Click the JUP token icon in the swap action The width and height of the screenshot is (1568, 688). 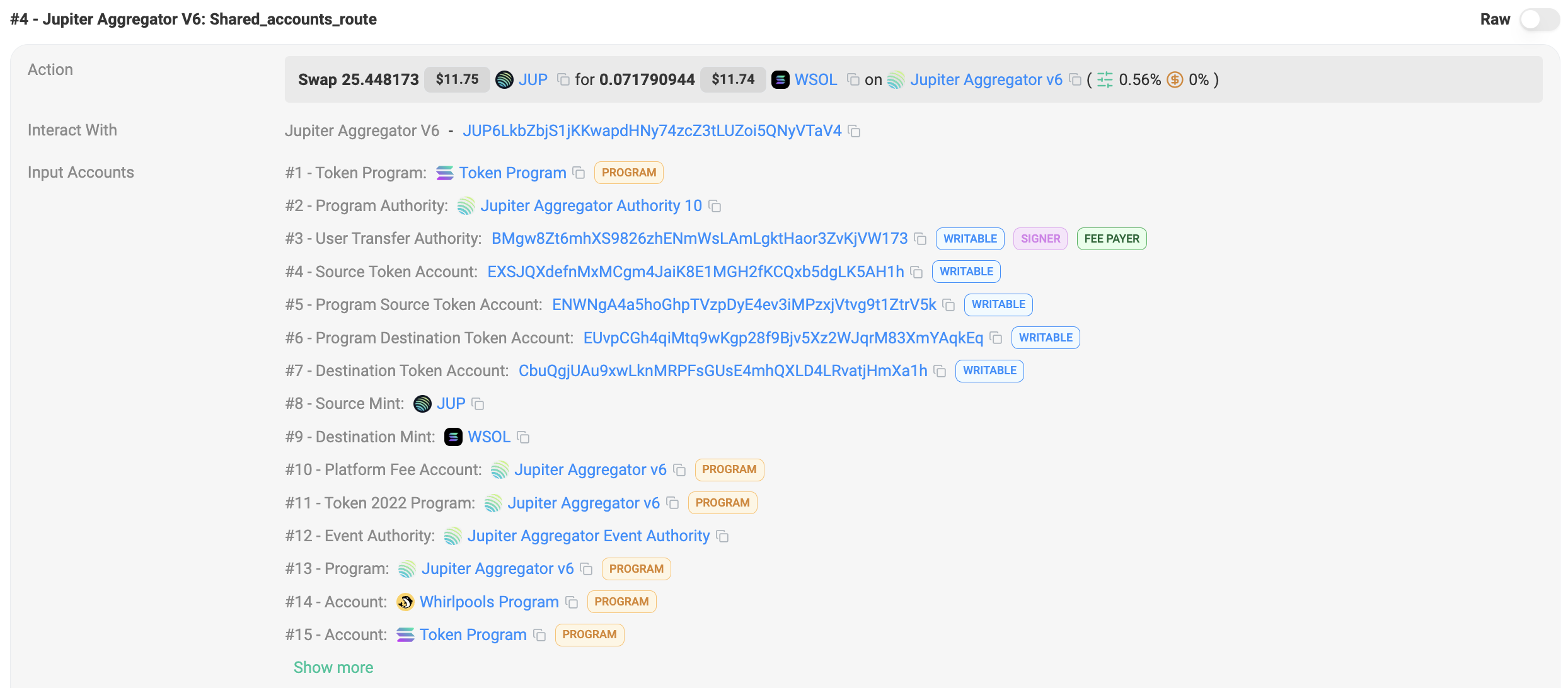tap(504, 79)
